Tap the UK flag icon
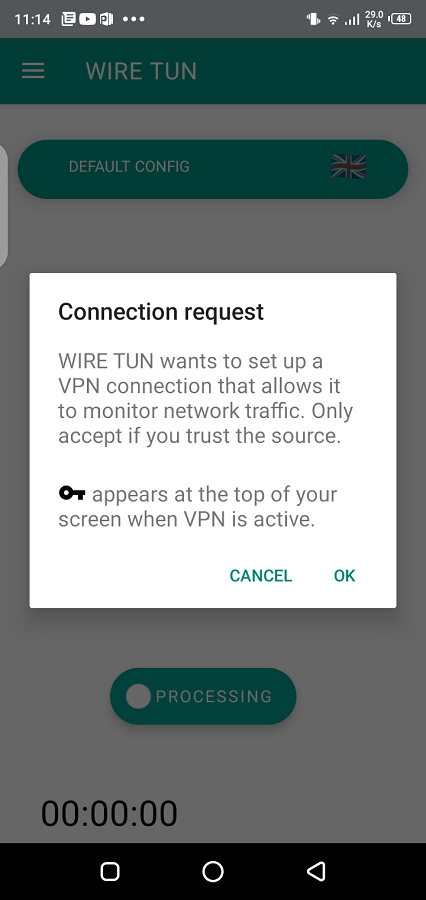This screenshot has height=900, width=426. pyautogui.click(x=348, y=166)
